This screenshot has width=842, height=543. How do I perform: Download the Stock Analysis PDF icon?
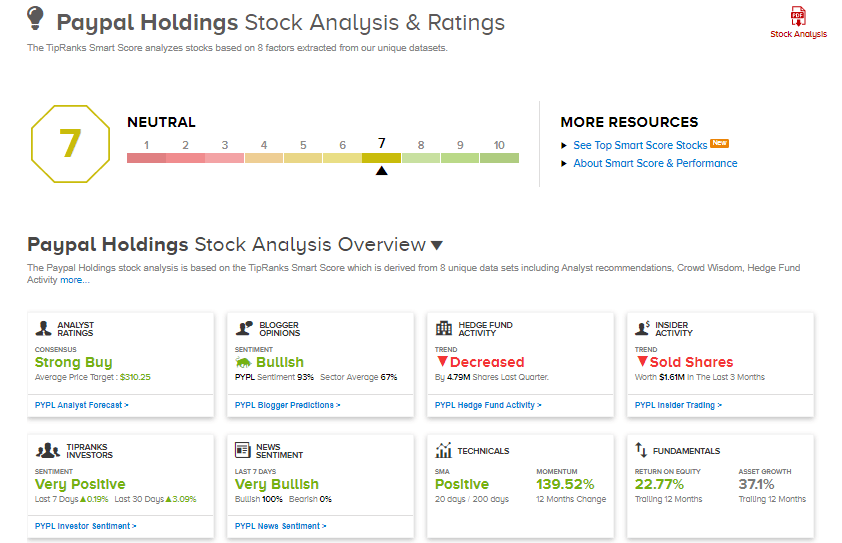798,16
